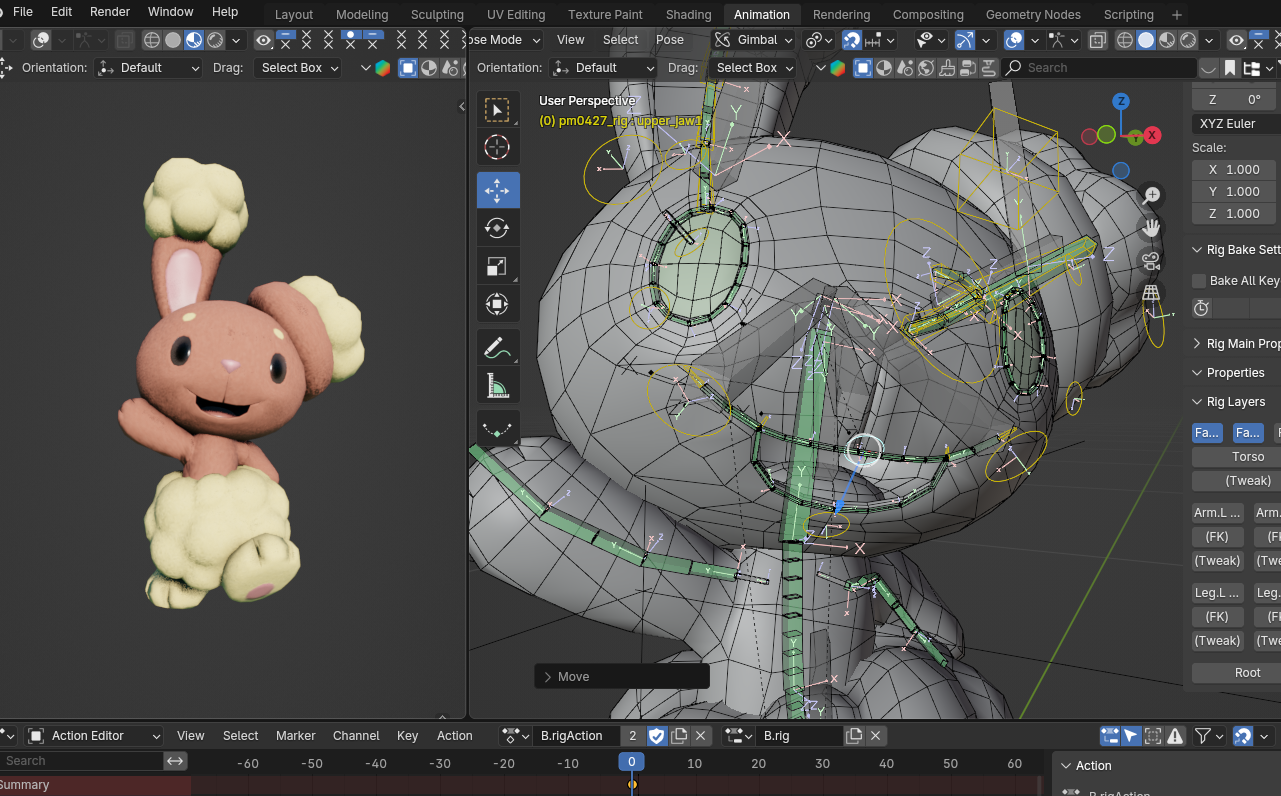Click the red X axis gizmo ball
1281x796 pixels.
click(x=1152, y=134)
